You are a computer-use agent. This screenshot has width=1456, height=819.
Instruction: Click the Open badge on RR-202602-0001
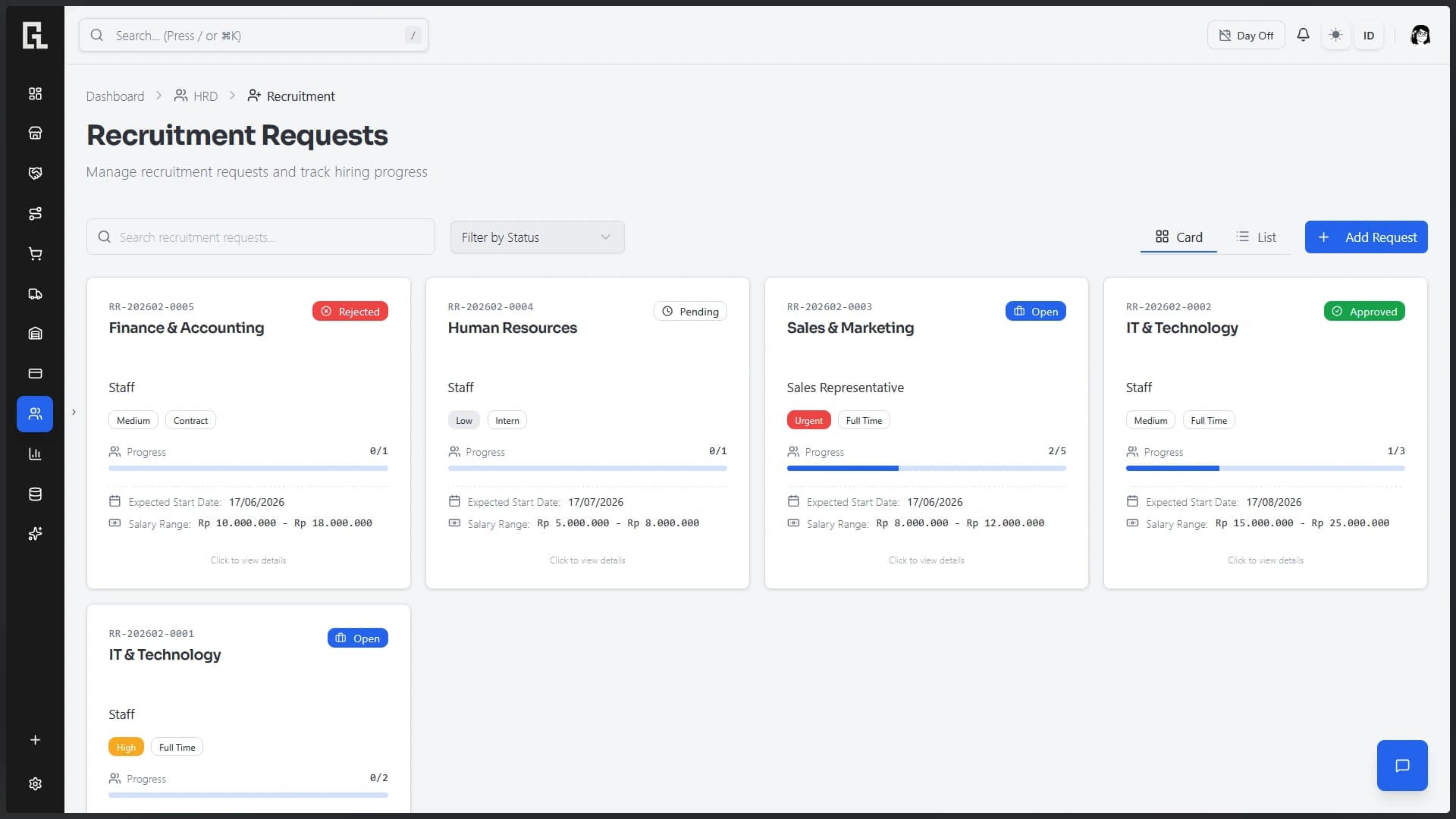[x=358, y=639]
